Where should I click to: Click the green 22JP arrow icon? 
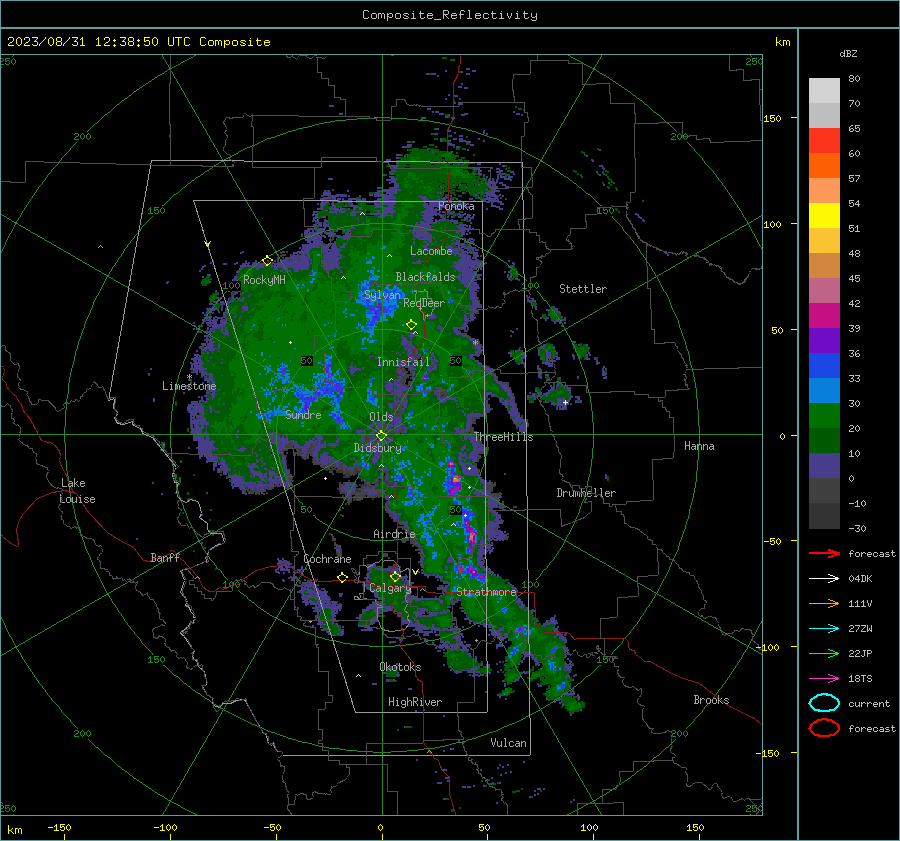824,653
